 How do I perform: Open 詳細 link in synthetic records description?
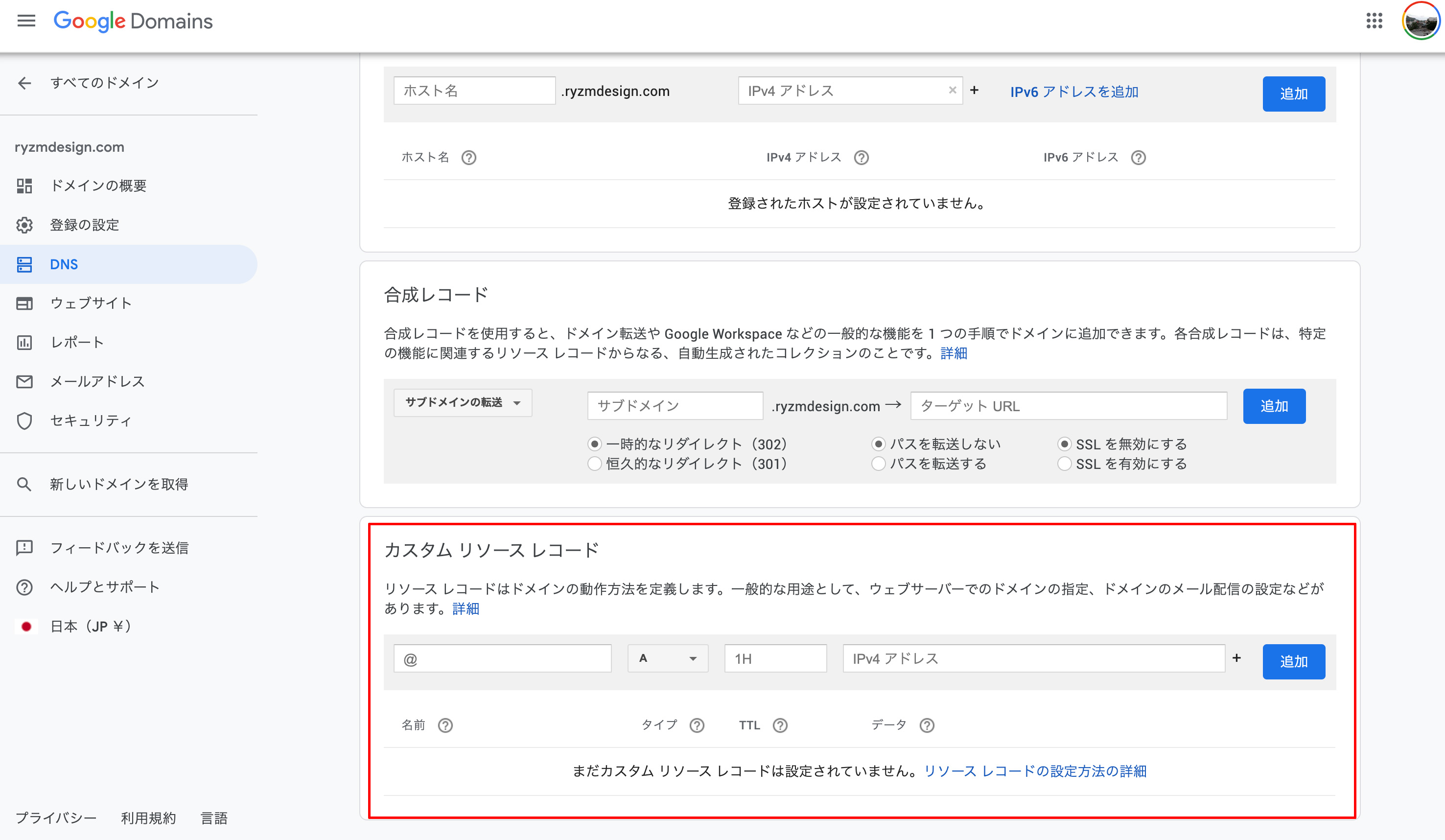point(954,353)
